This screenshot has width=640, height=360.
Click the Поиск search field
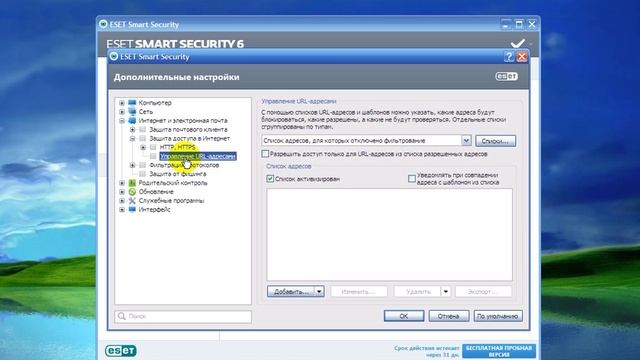[183, 316]
